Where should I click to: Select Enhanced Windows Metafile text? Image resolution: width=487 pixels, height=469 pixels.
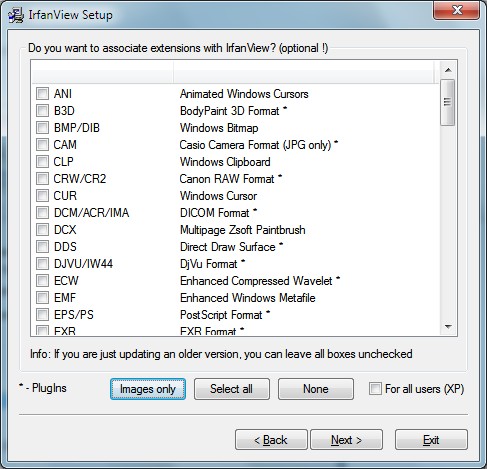click(x=248, y=298)
